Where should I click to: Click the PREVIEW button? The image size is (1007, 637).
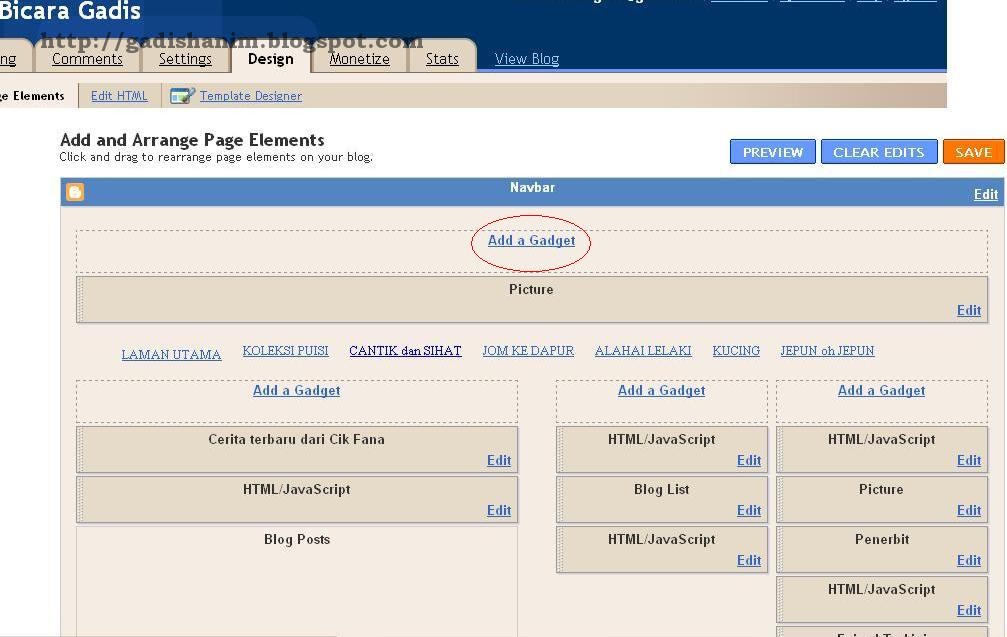point(773,152)
